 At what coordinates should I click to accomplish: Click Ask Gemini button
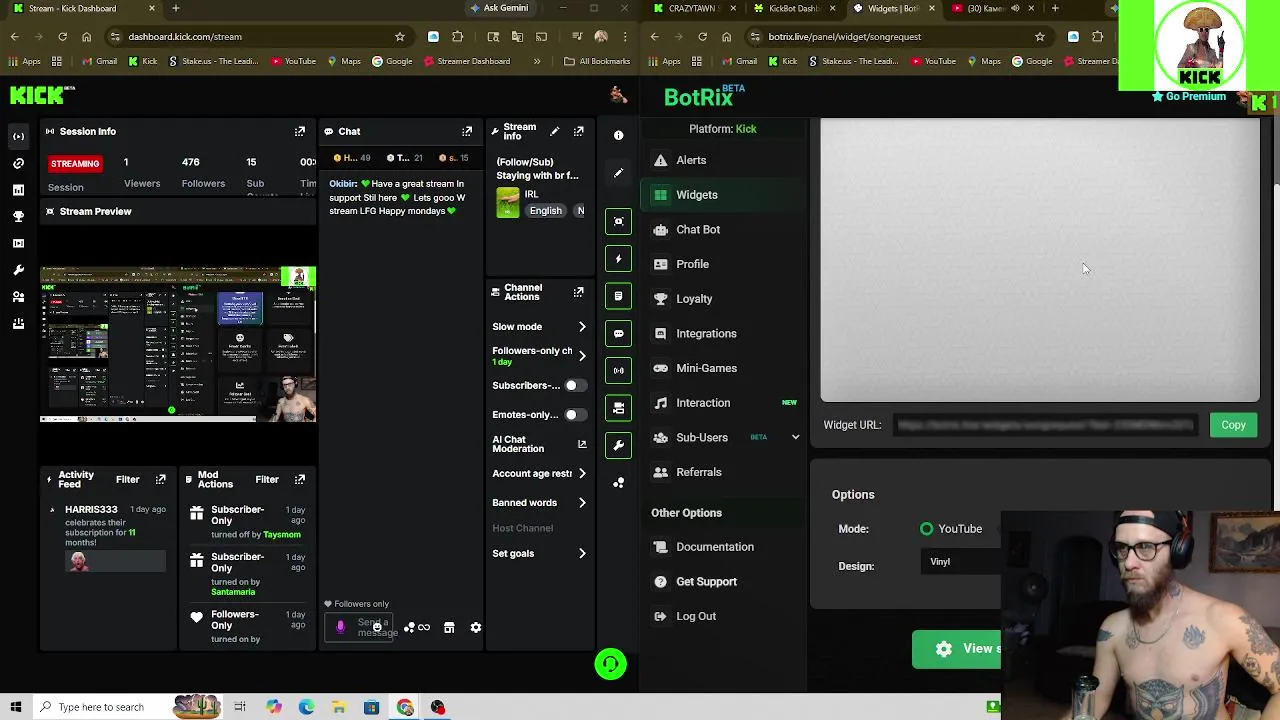click(x=499, y=8)
